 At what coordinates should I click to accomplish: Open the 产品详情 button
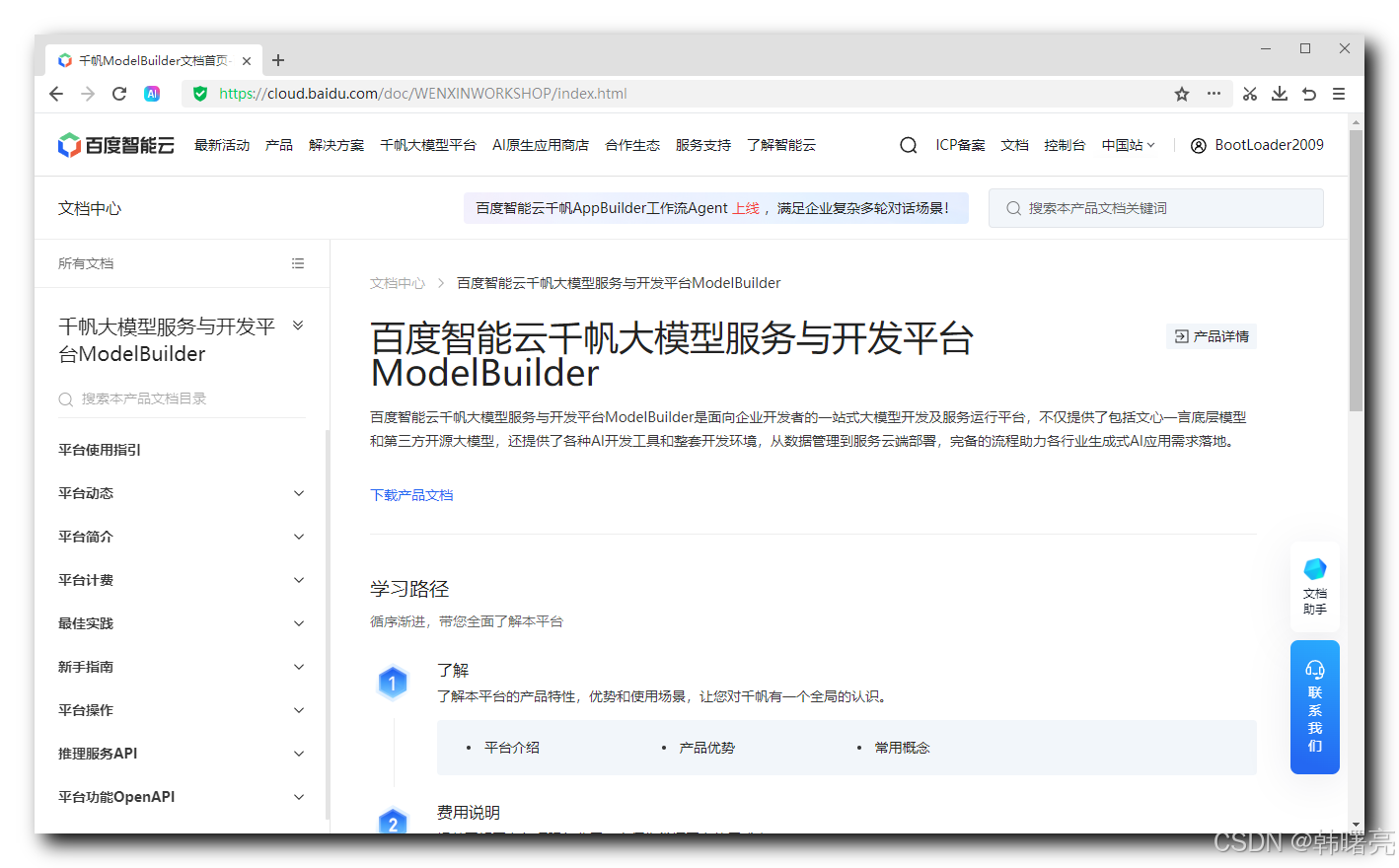coord(1212,336)
